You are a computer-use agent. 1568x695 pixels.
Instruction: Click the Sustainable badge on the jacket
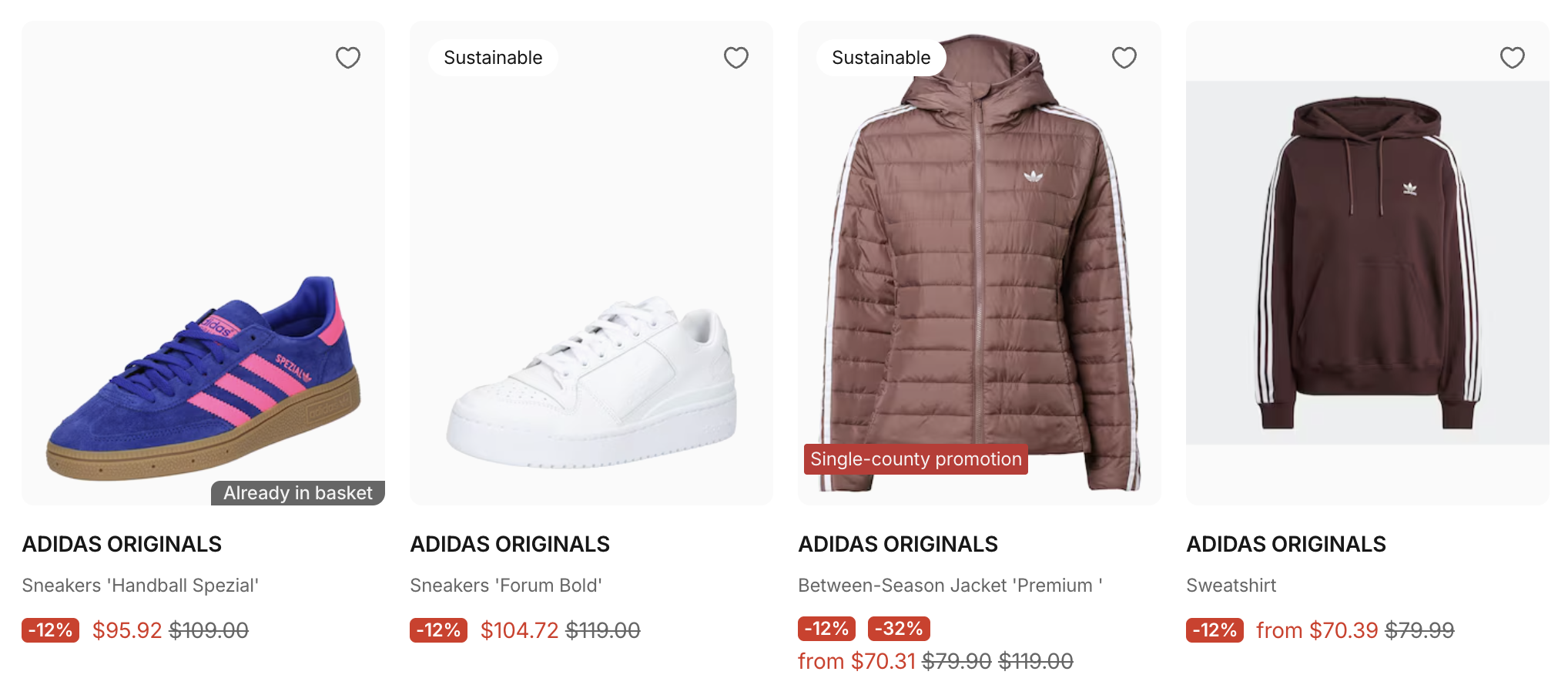[x=881, y=58]
